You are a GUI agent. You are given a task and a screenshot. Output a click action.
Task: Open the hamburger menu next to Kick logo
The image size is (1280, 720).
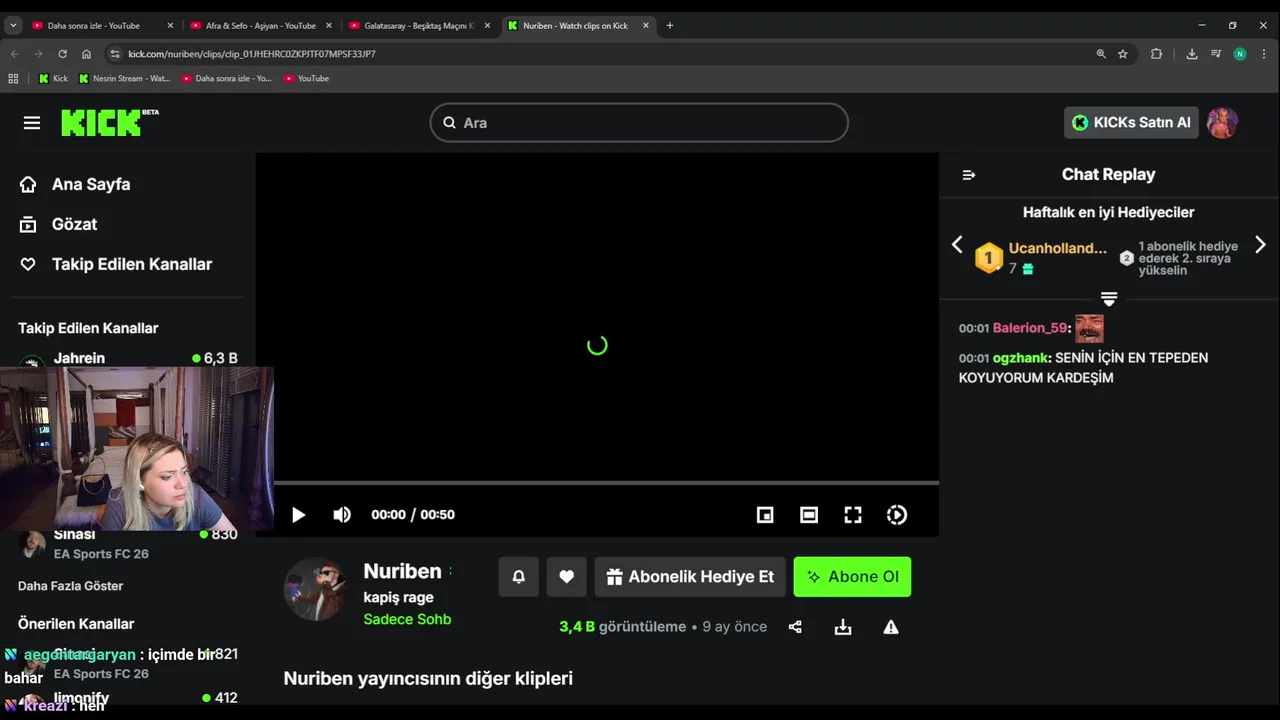tap(32, 123)
